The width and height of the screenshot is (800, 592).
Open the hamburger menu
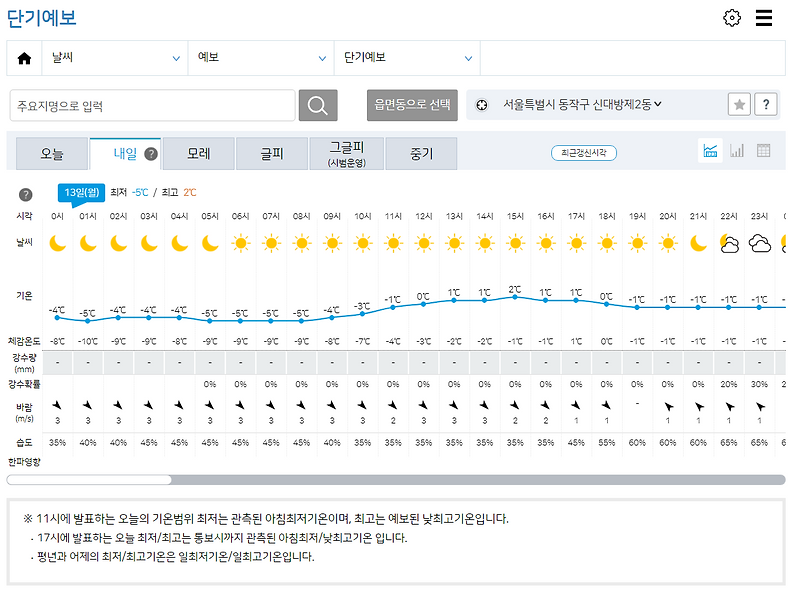coord(764,18)
